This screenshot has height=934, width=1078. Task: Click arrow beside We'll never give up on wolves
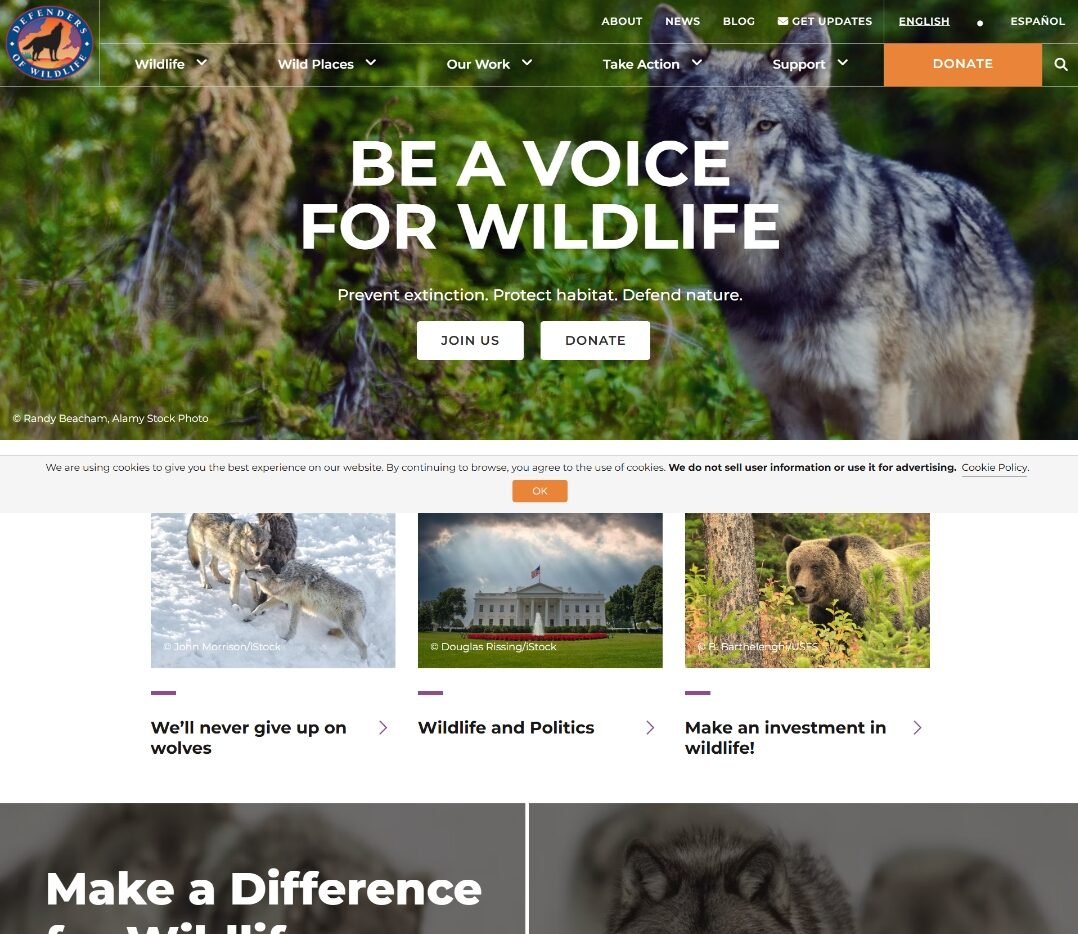(383, 728)
